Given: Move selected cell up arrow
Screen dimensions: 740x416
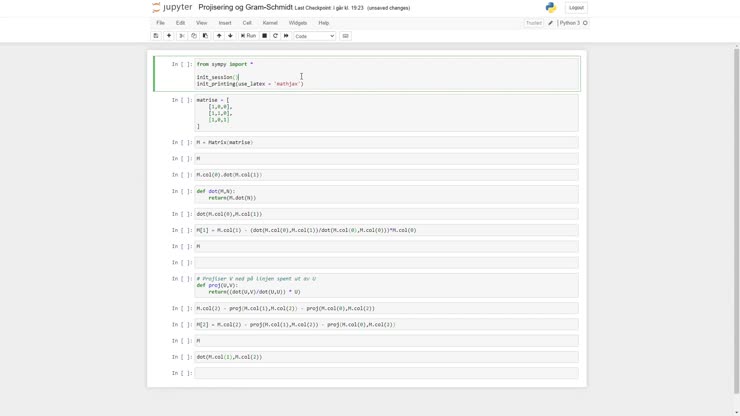Looking at the screenshot, I should [x=219, y=36].
